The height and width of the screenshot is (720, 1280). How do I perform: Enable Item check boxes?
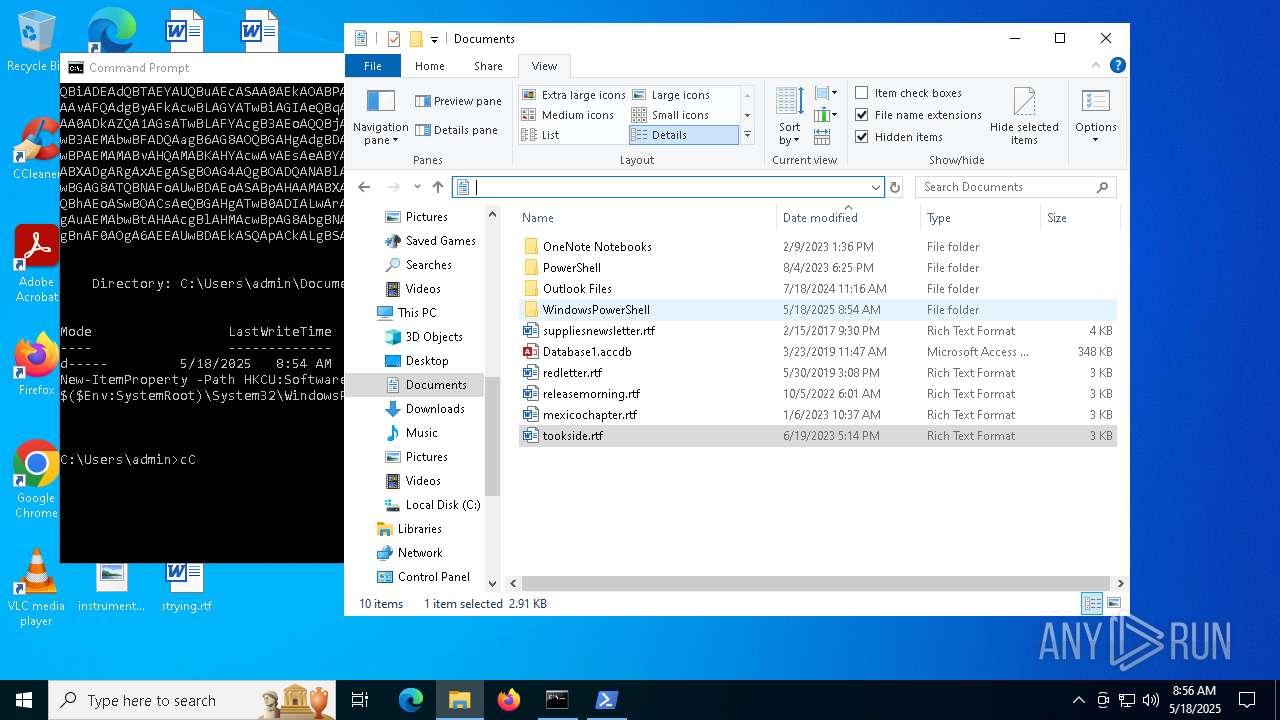pos(907,93)
